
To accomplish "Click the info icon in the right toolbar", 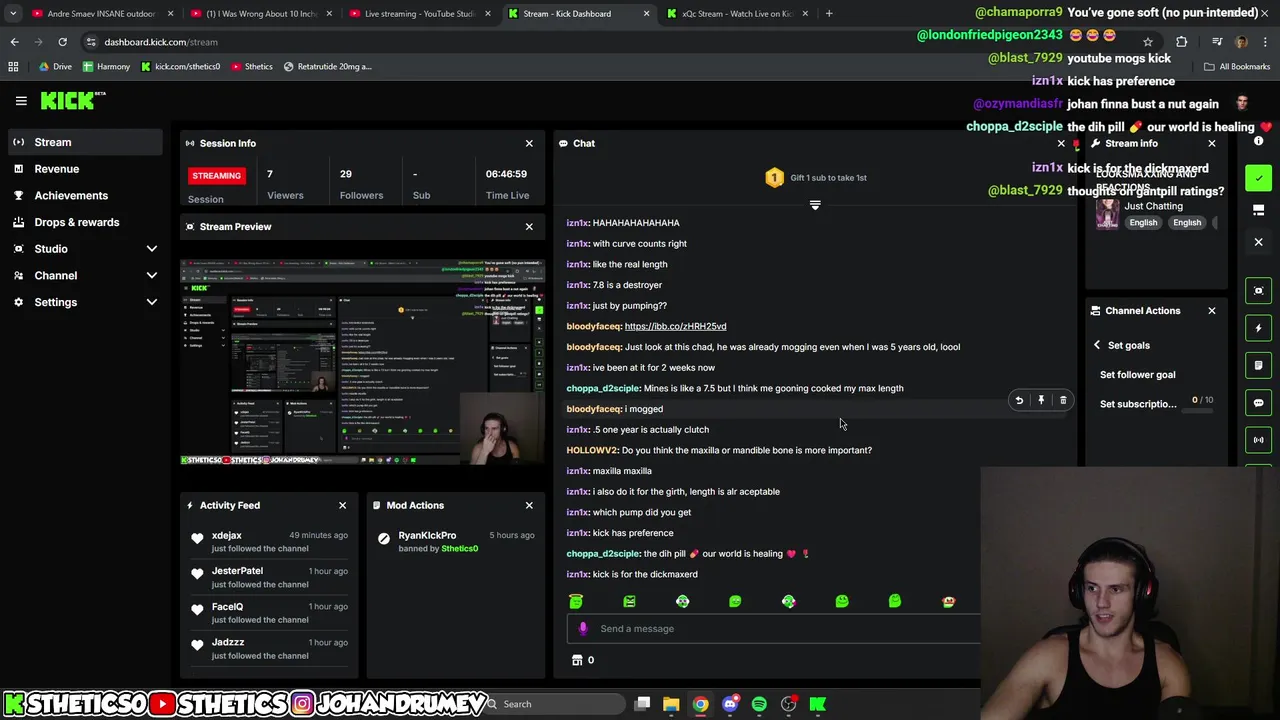I will tap(1258, 141).
